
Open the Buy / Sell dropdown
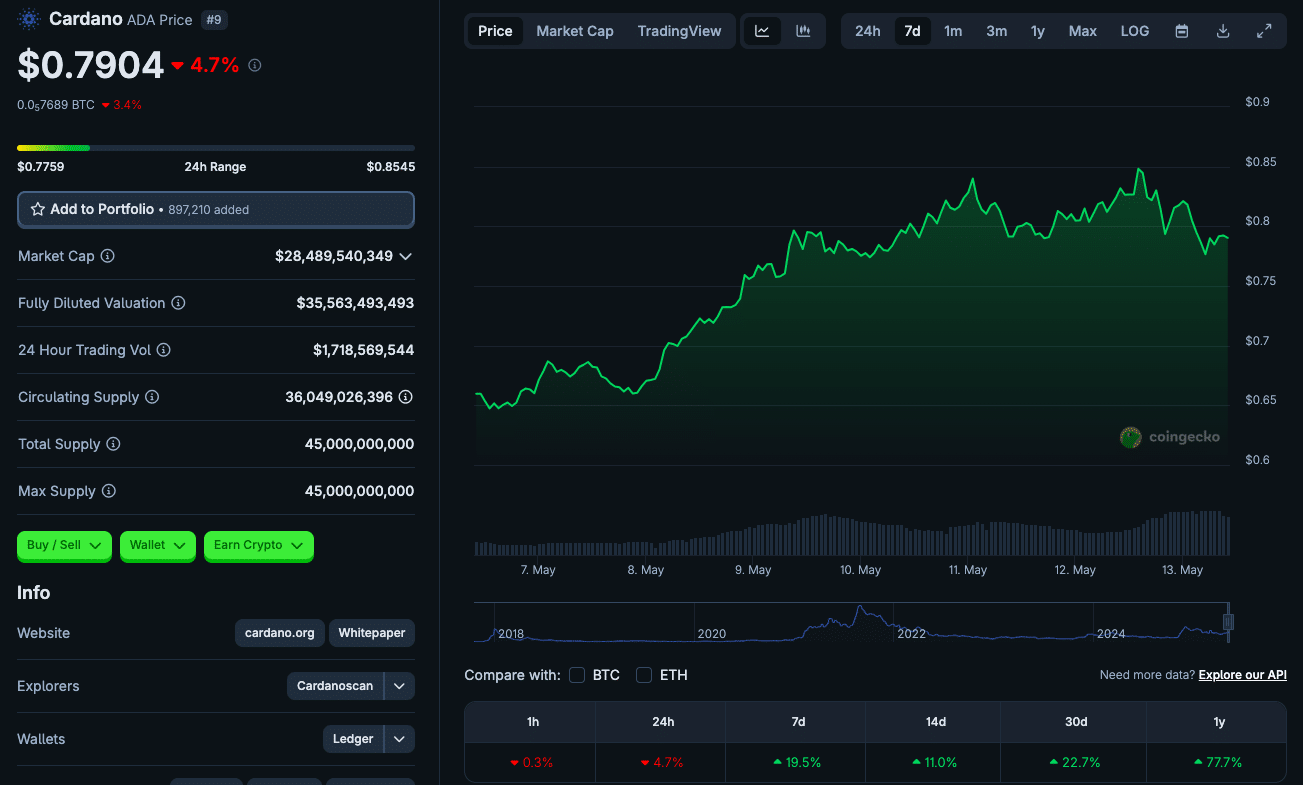tap(64, 545)
